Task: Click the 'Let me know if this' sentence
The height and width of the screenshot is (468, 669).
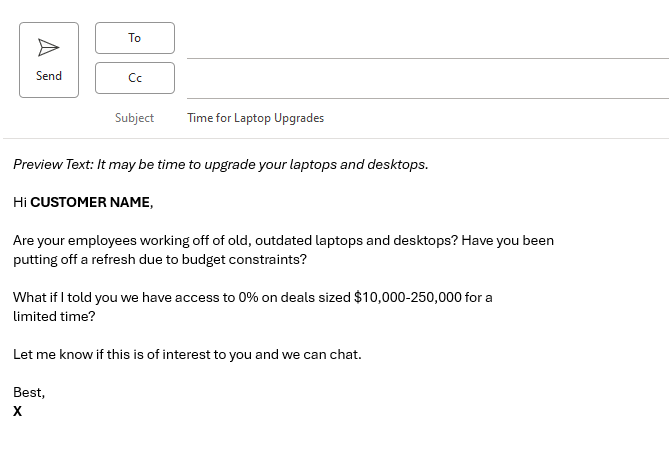Action: pyautogui.click(x=80, y=354)
